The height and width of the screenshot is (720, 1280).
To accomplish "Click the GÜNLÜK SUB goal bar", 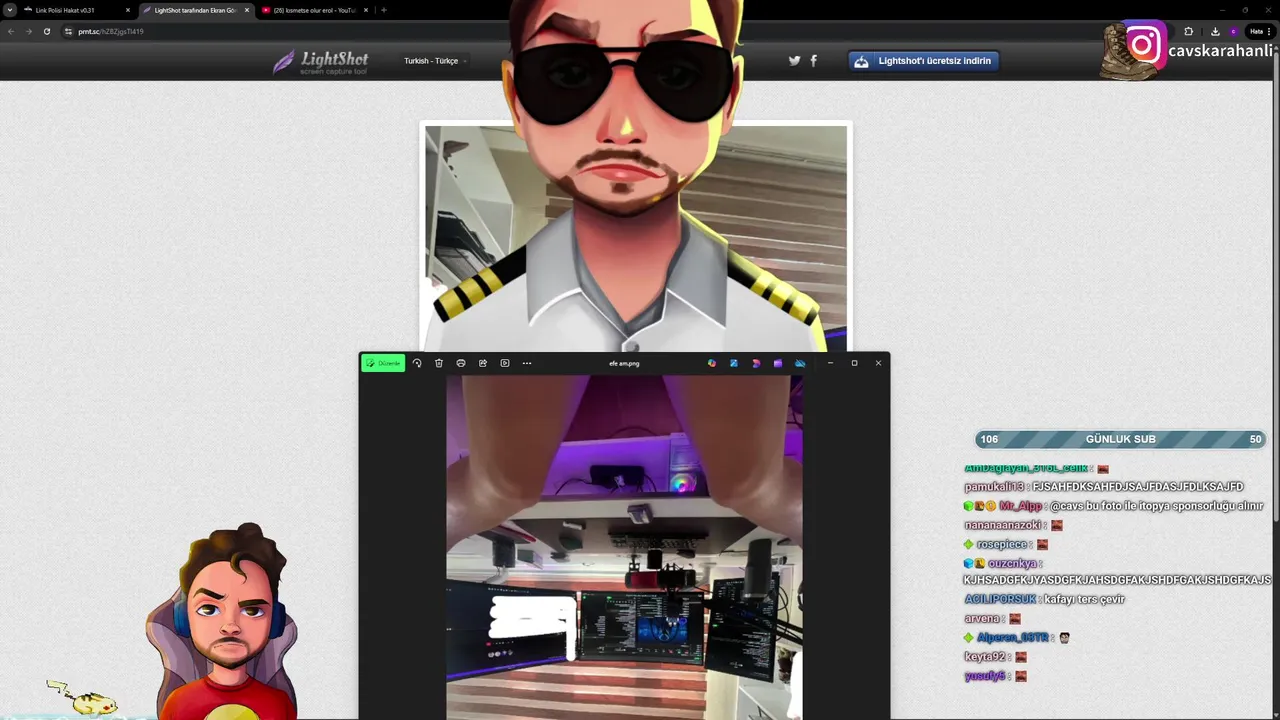I will 1120,439.
